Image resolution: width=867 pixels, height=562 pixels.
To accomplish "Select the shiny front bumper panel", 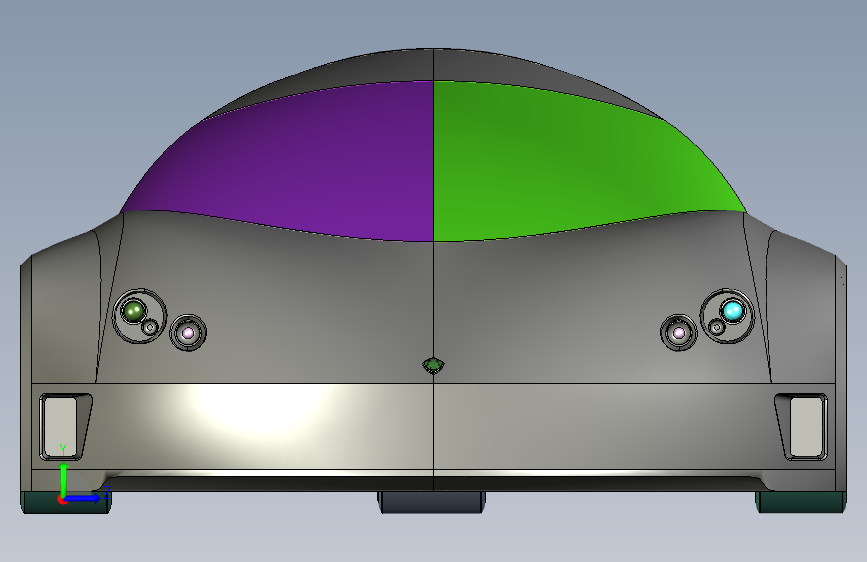I will tap(434, 426).
